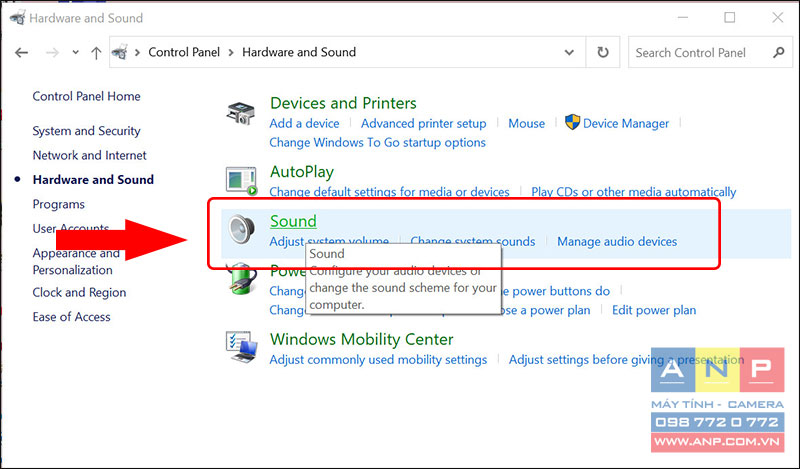Viewport: 800px width, 469px height.
Task: Click Change default settings for media or devices
Action: [x=389, y=192]
